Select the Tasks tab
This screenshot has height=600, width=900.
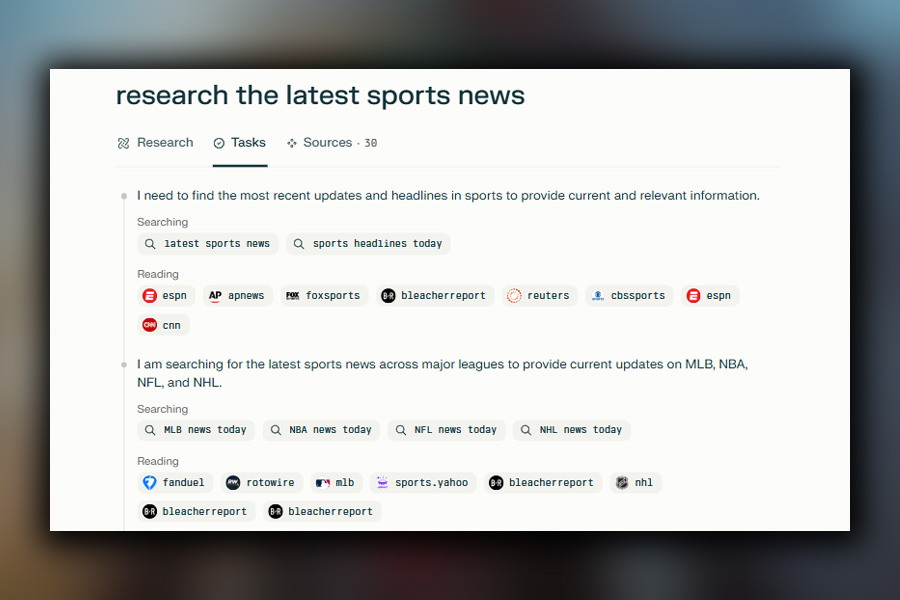240,143
